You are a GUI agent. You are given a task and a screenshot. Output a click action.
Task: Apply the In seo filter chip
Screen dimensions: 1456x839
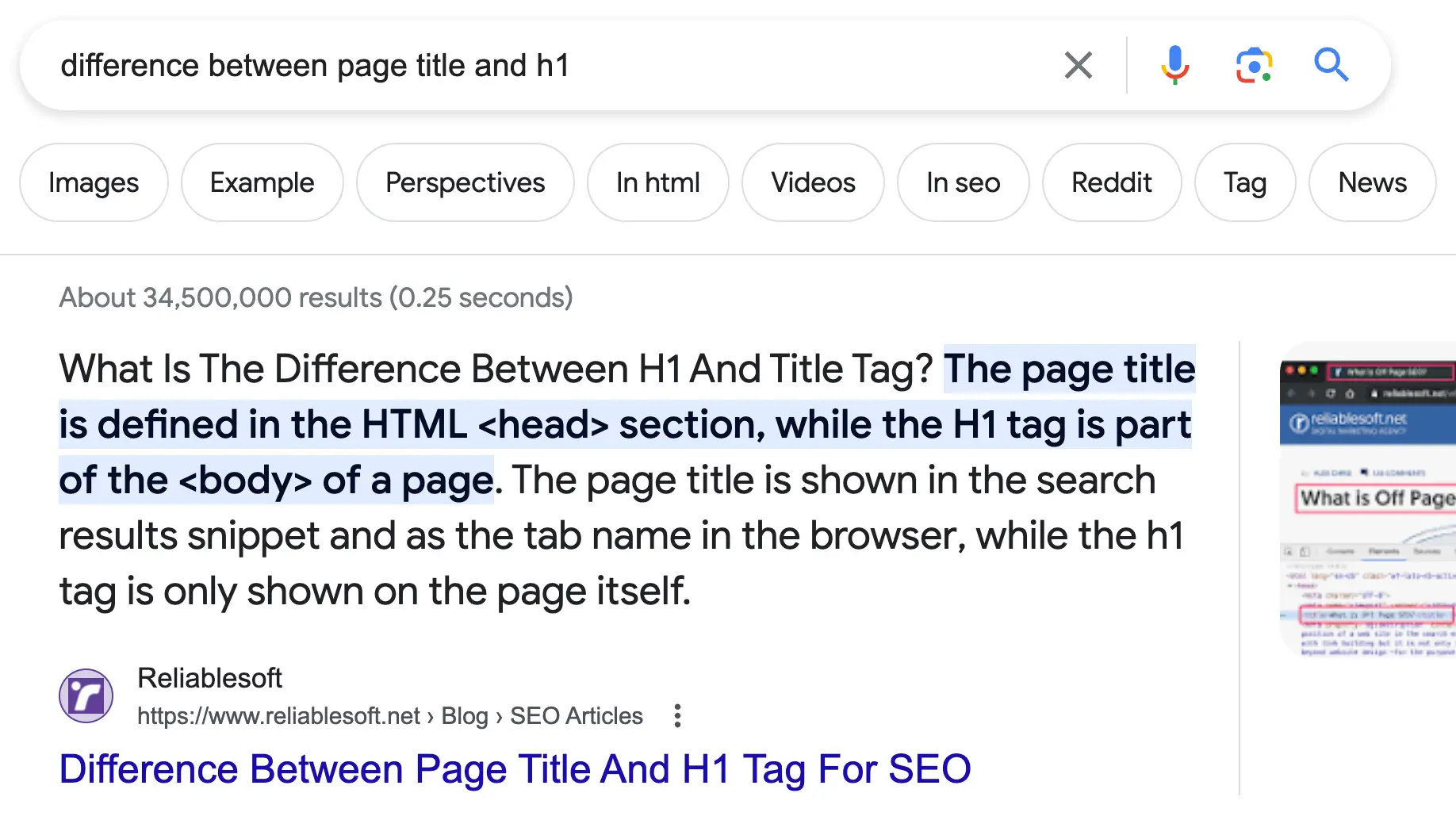point(963,182)
